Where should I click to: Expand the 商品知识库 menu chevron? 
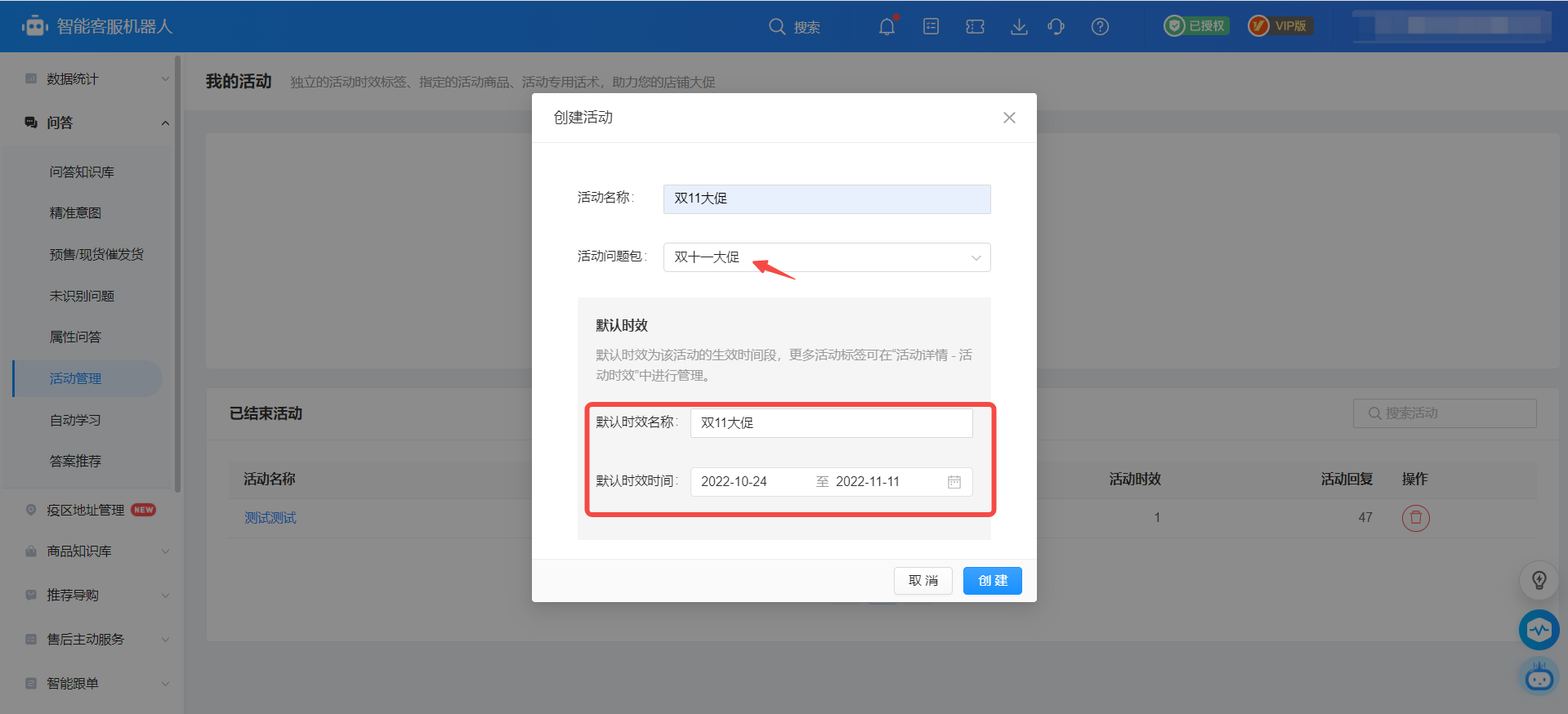point(165,551)
